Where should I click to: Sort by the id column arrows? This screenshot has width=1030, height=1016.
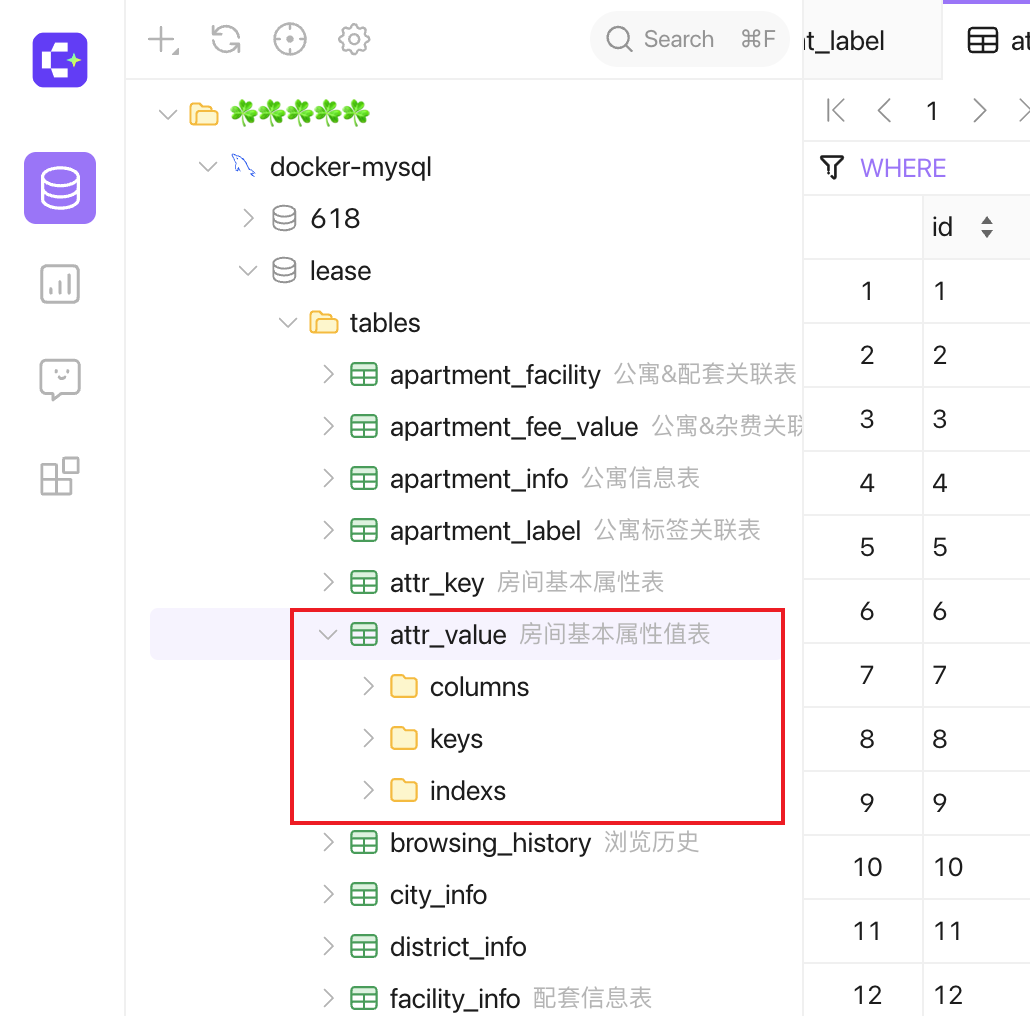[x=986, y=227]
